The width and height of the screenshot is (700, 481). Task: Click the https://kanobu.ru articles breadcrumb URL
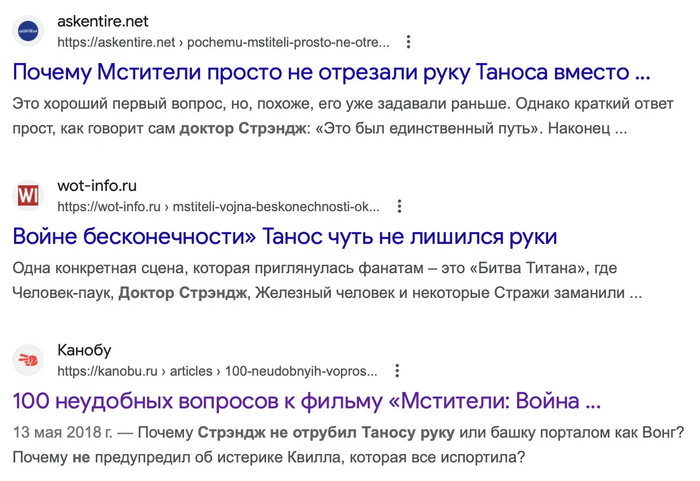pos(216,371)
